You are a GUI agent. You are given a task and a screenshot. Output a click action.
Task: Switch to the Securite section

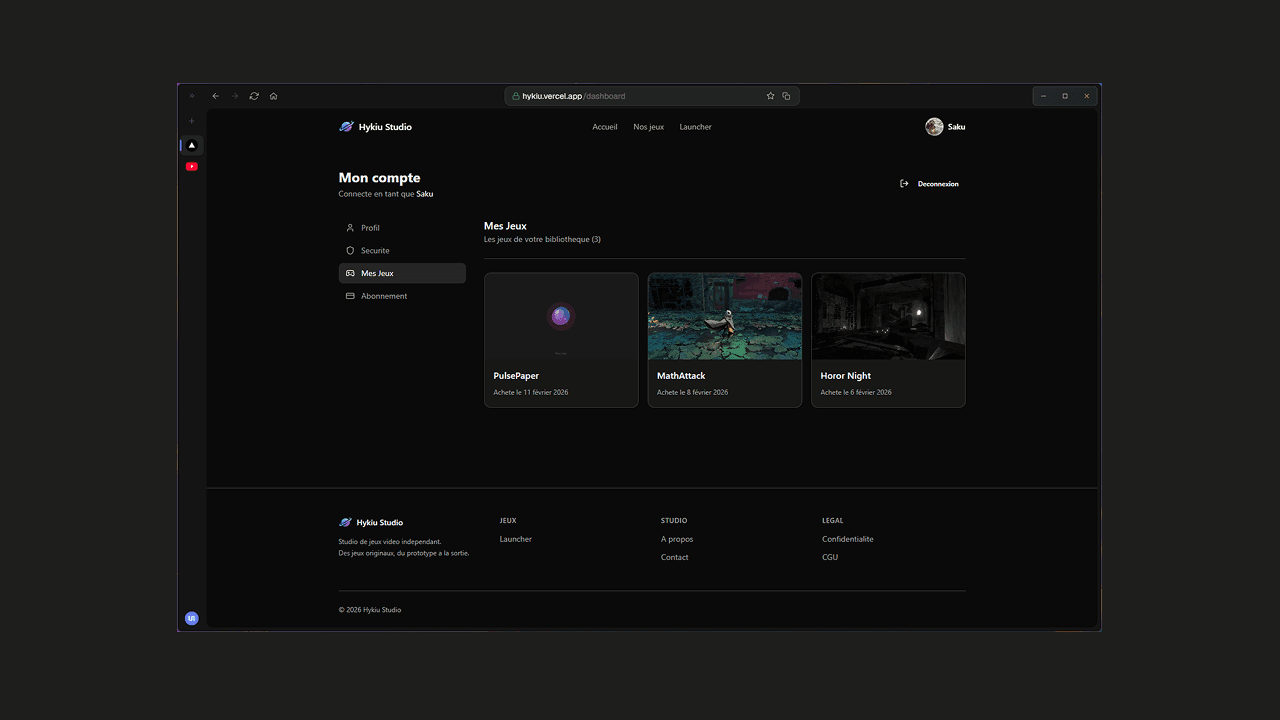click(x=375, y=251)
